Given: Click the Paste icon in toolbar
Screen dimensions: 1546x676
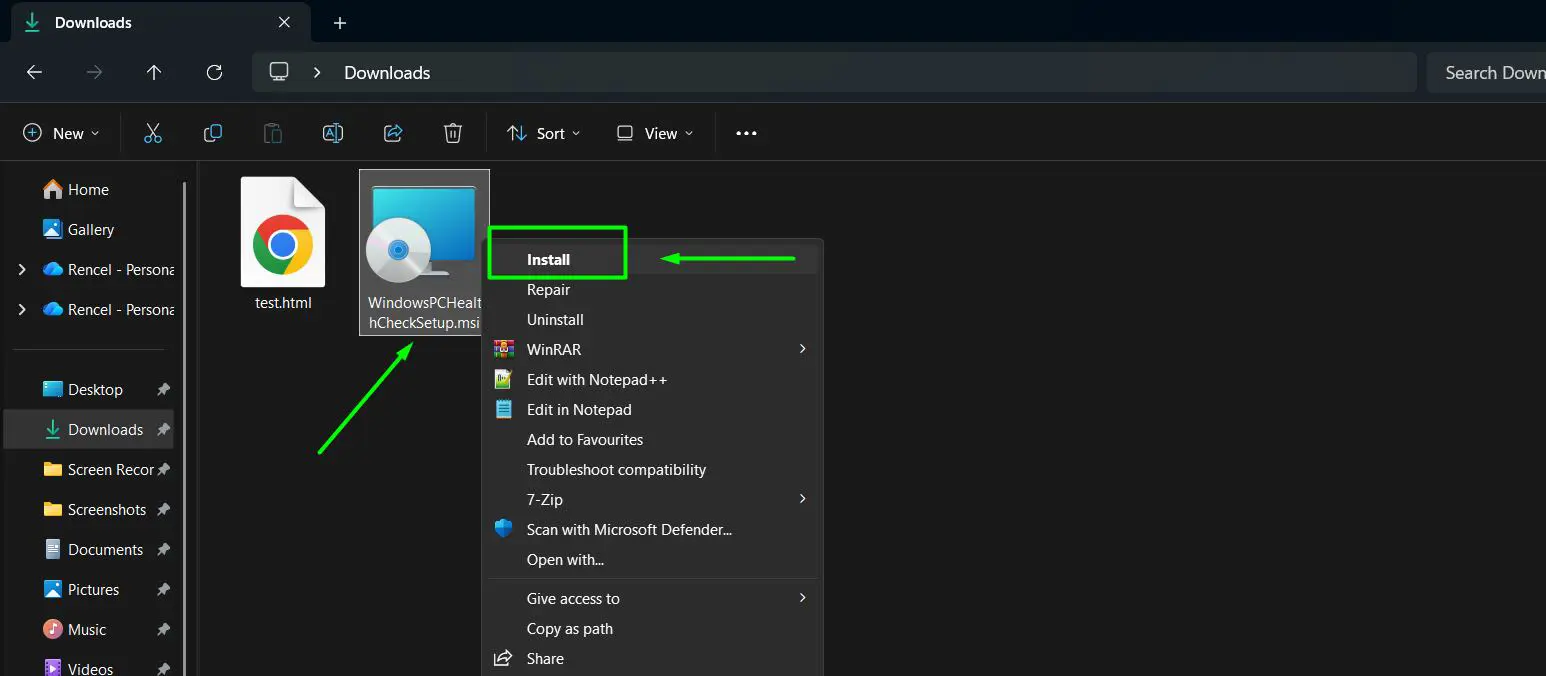Looking at the screenshot, I should coord(272,132).
